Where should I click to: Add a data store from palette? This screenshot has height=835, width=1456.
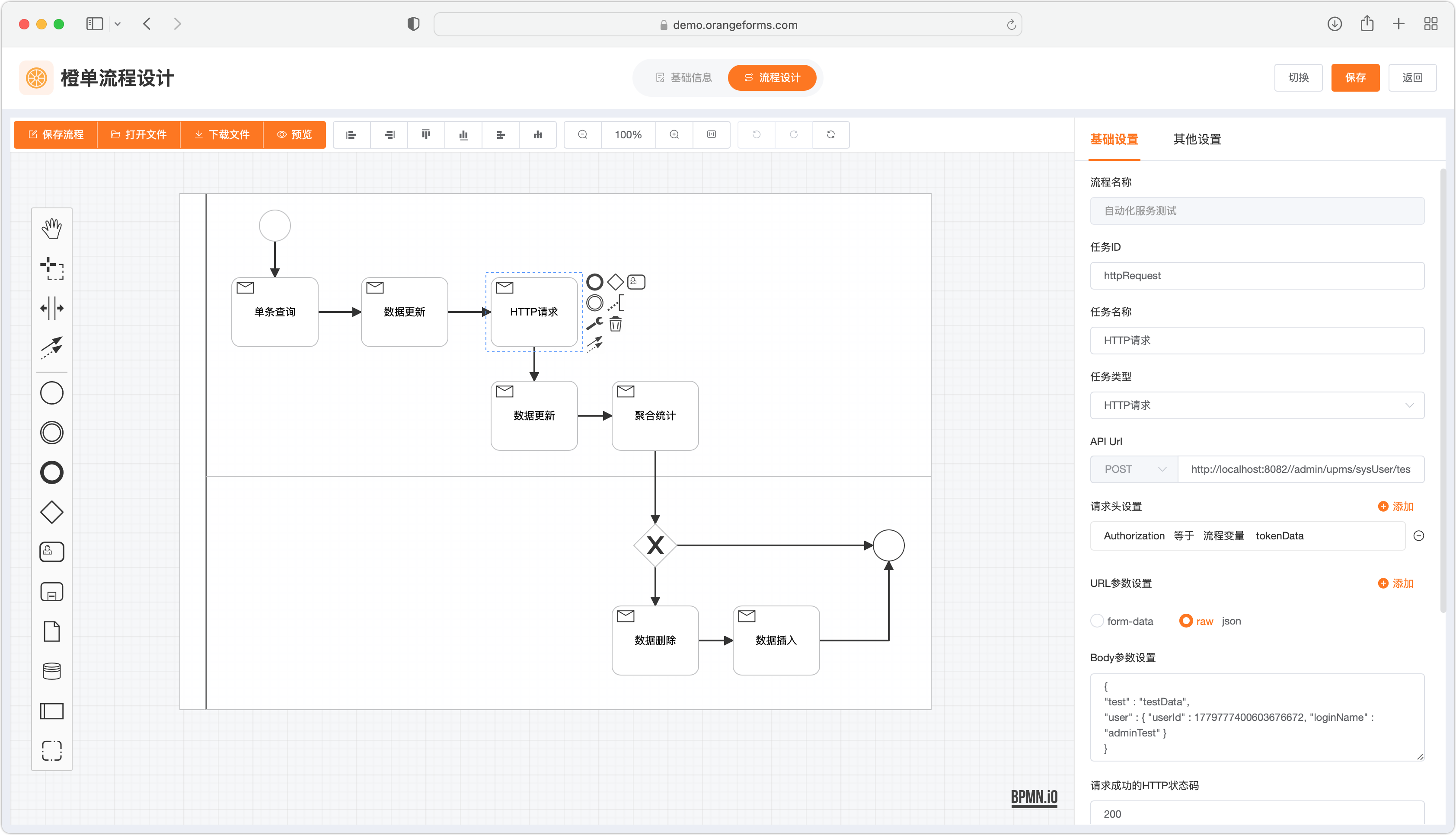51,671
